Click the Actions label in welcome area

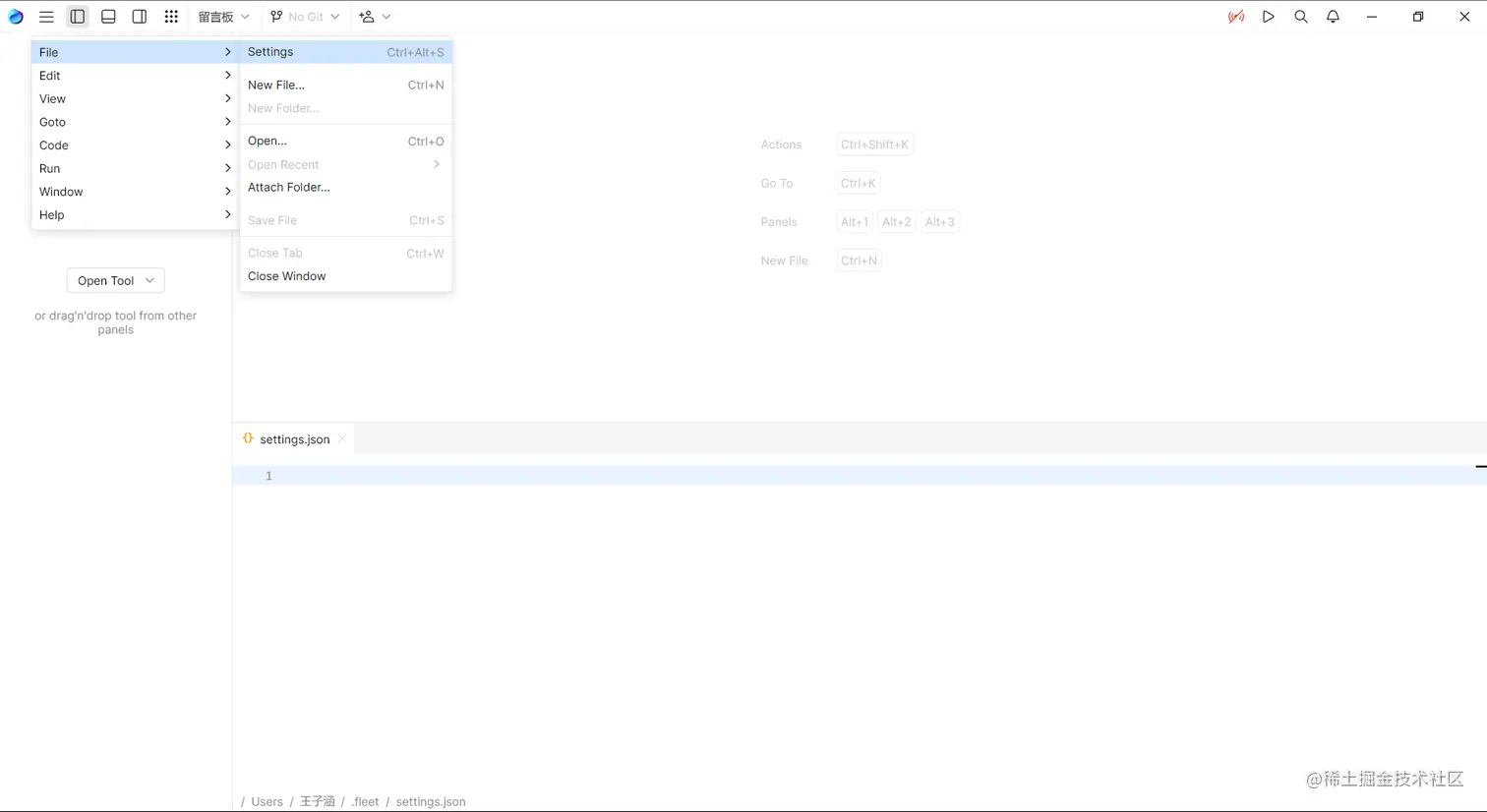781,145
